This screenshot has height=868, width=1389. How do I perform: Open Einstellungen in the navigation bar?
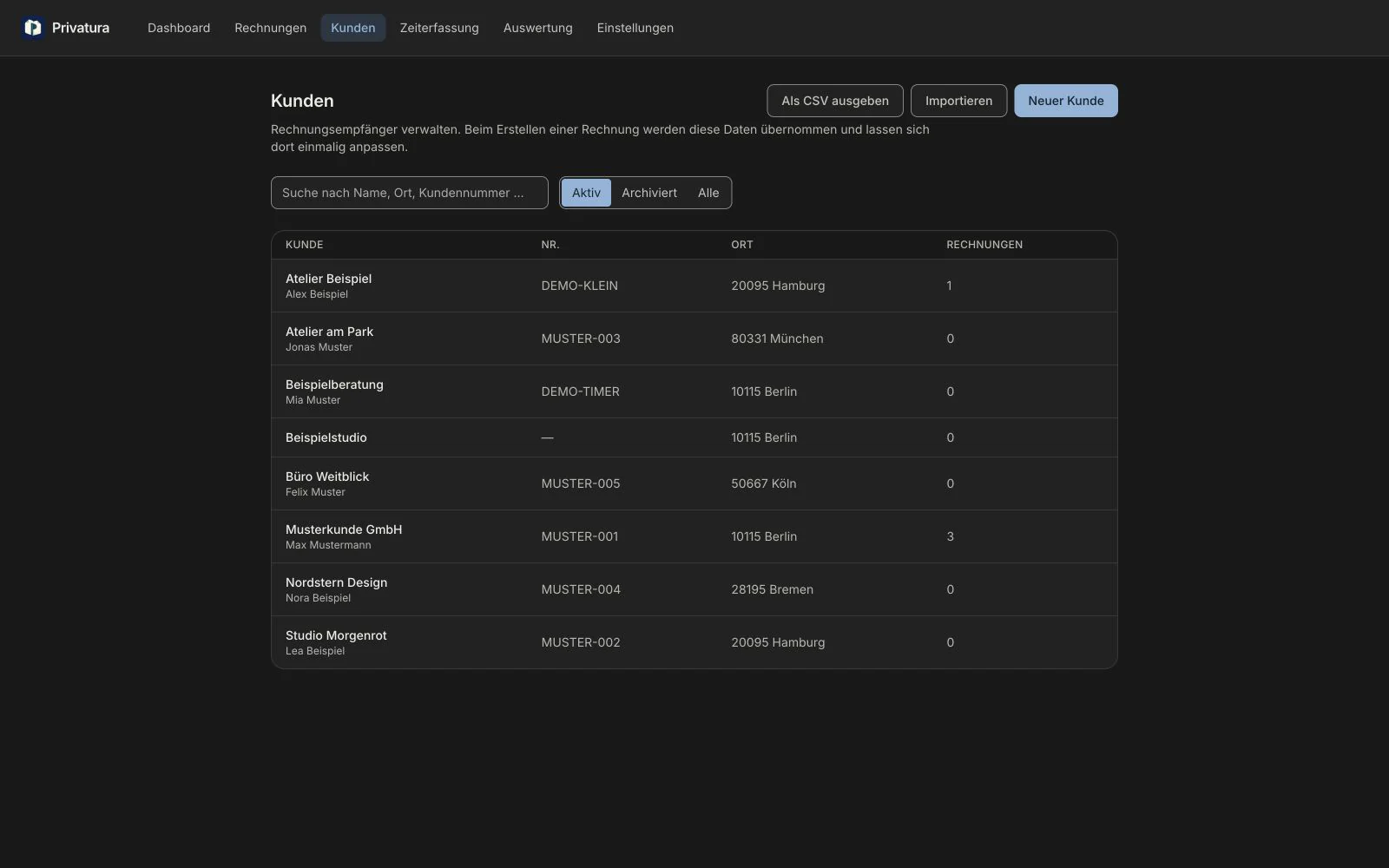click(x=635, y=28)
